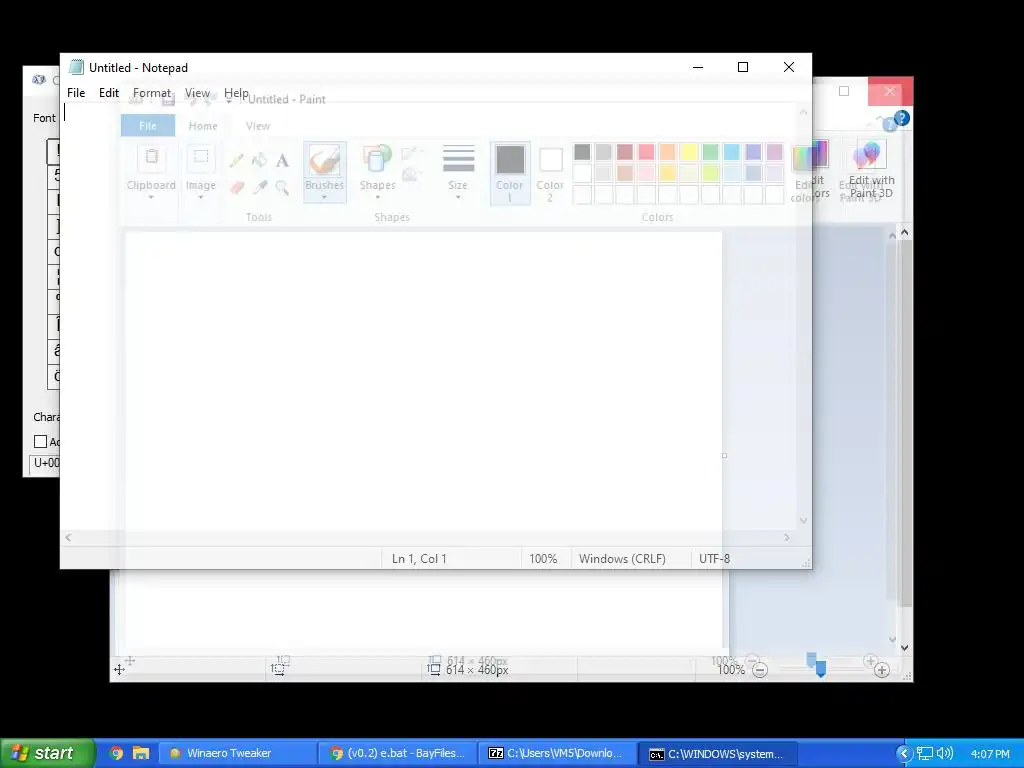
Task: Click the Character Map icon in its title bar
Action: tap(39, 80)
